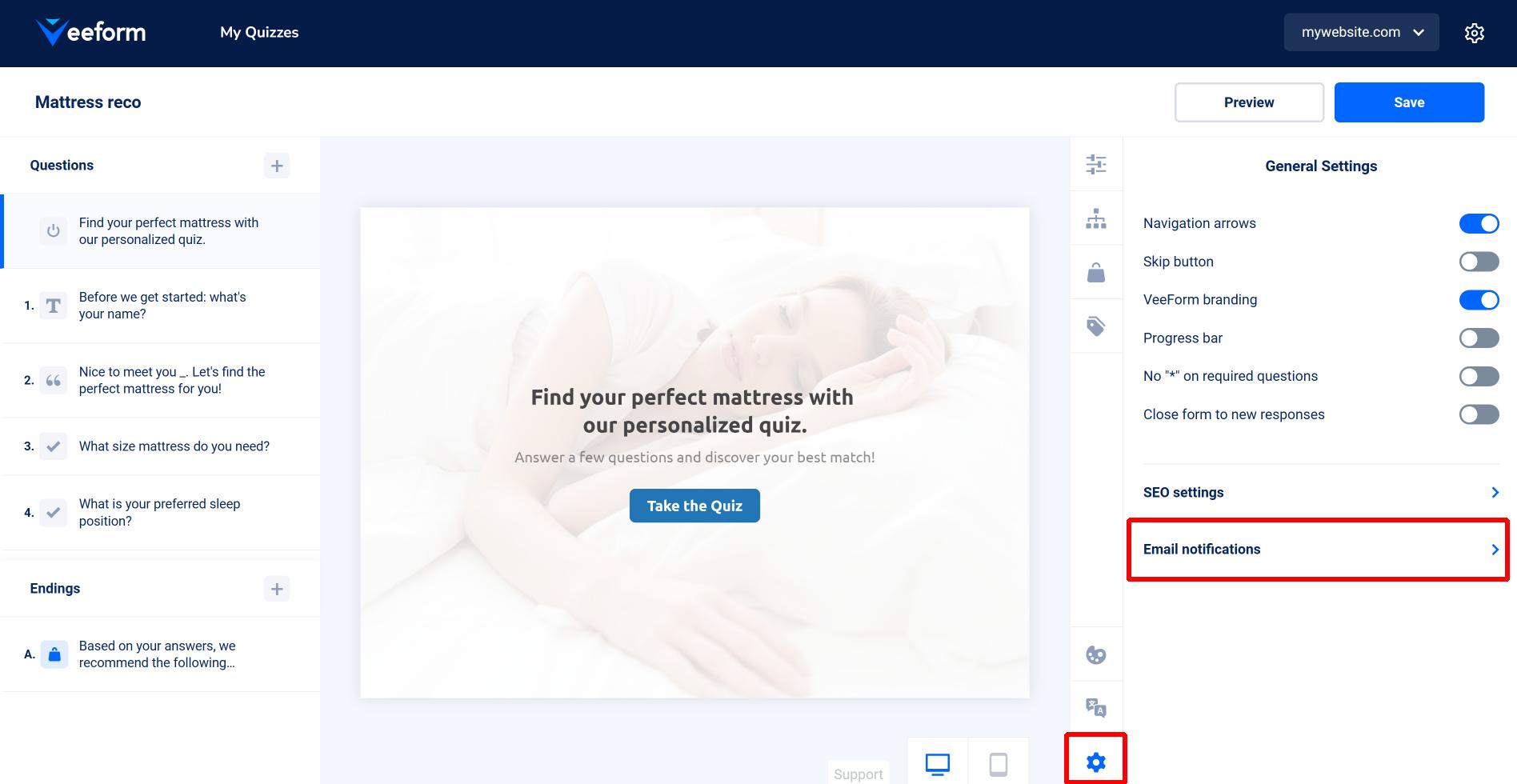Go to My Quizzes
This screenshot has height=784, width=1517.
pyautogui.click(x=259, y=33)
